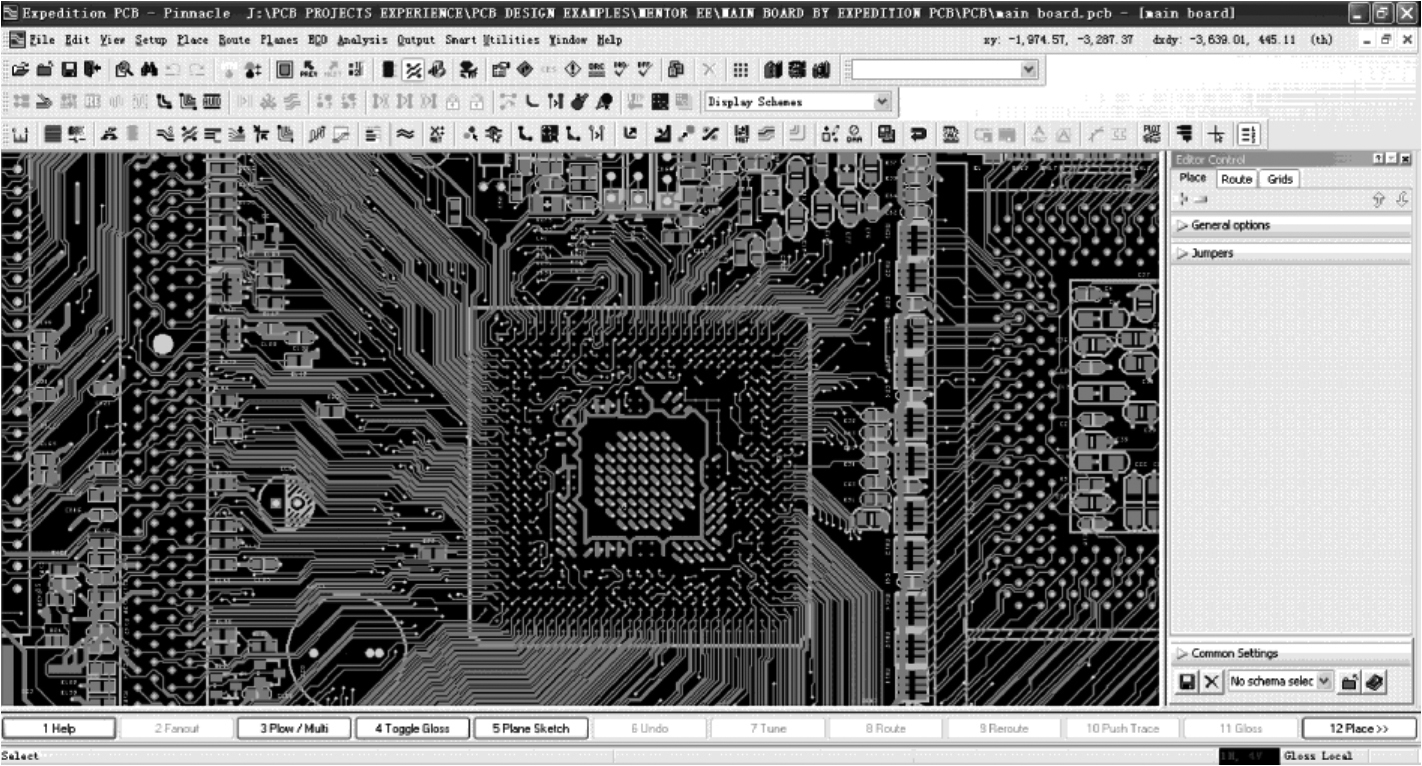Expand the General options section

click(1230, 225)
